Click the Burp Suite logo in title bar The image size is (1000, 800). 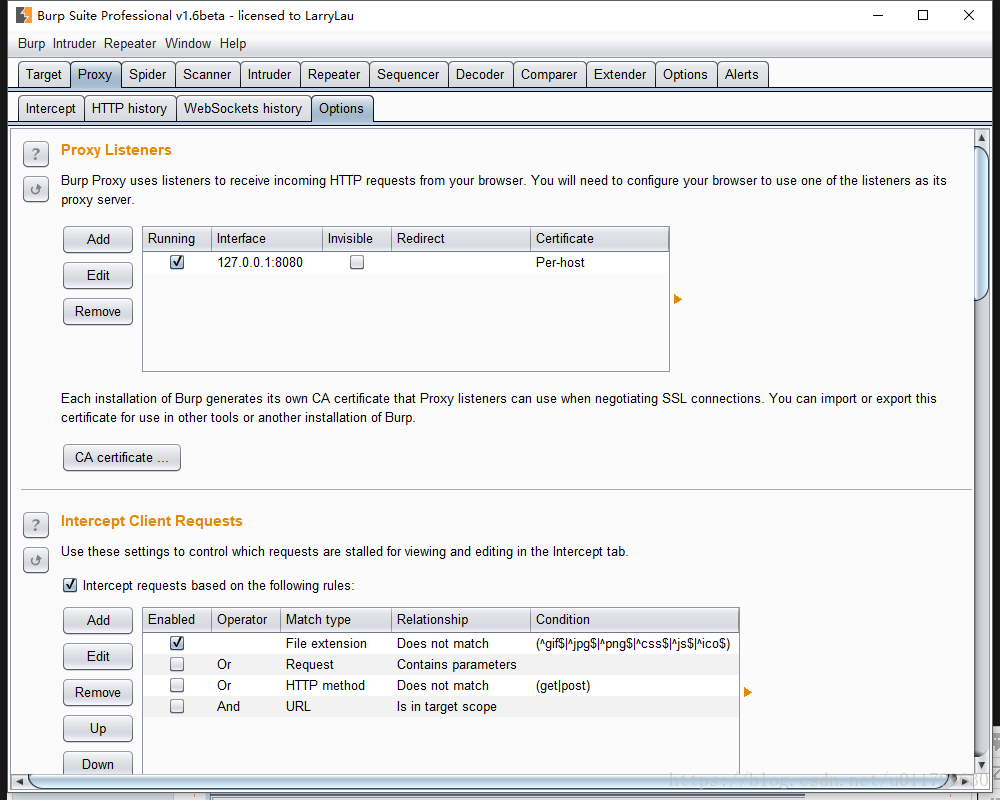click(24, 15)
